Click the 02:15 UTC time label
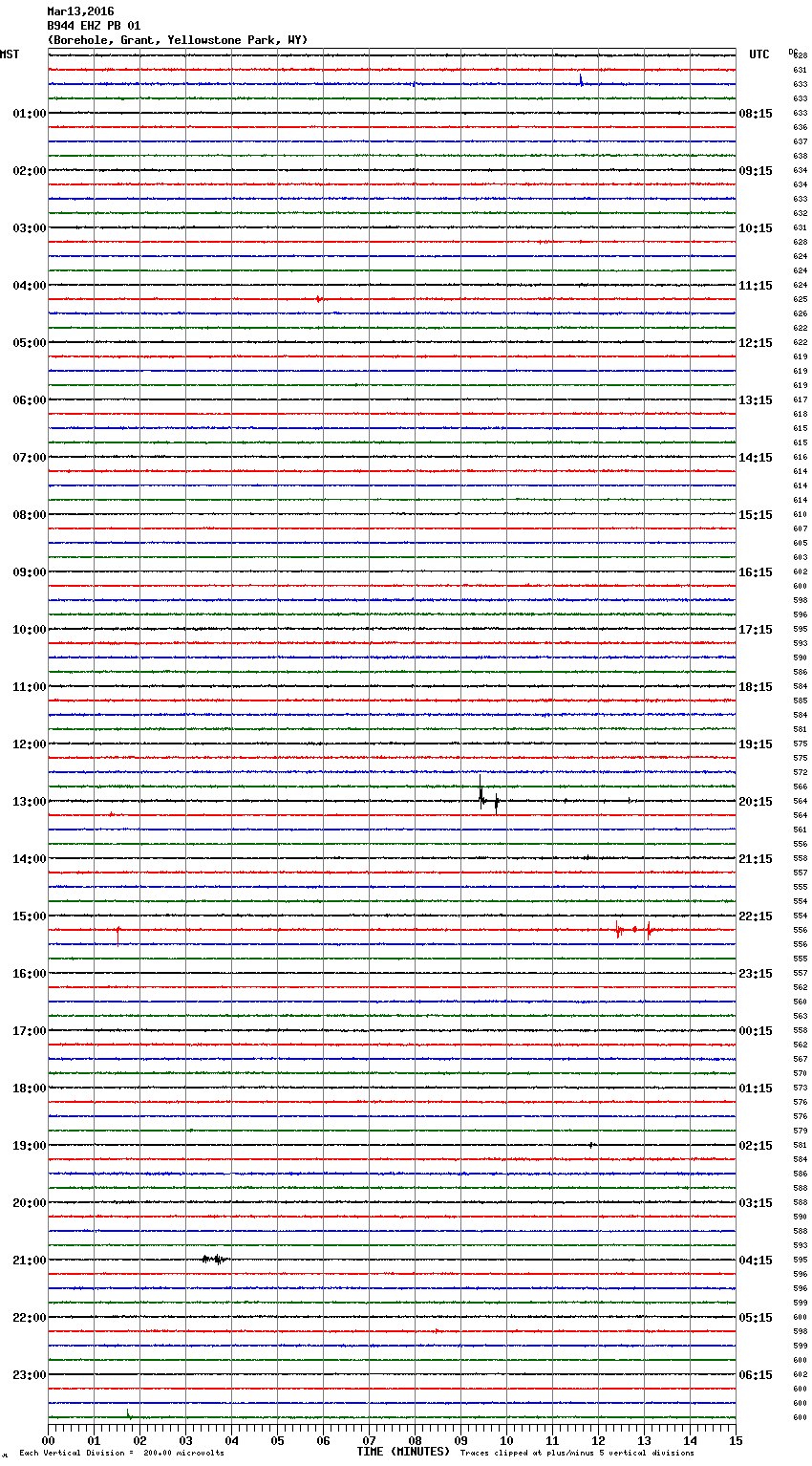The width and height of the screenshot is (812, 1466). 756,1146
